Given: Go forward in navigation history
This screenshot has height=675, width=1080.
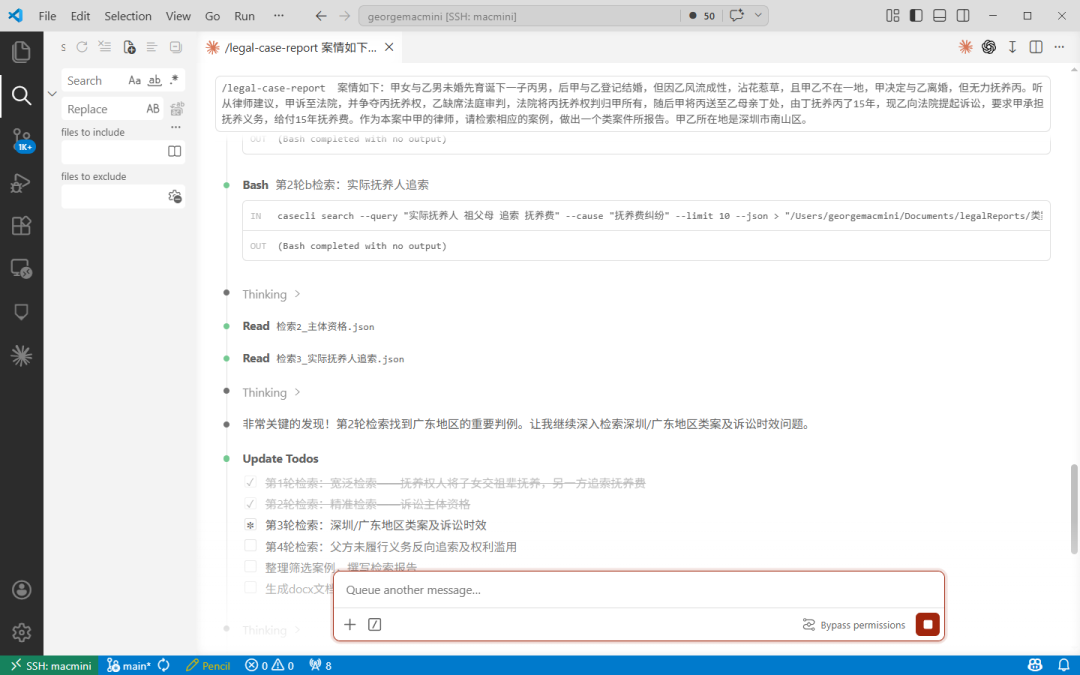Looking at the screenshot, I should [344, 16].
